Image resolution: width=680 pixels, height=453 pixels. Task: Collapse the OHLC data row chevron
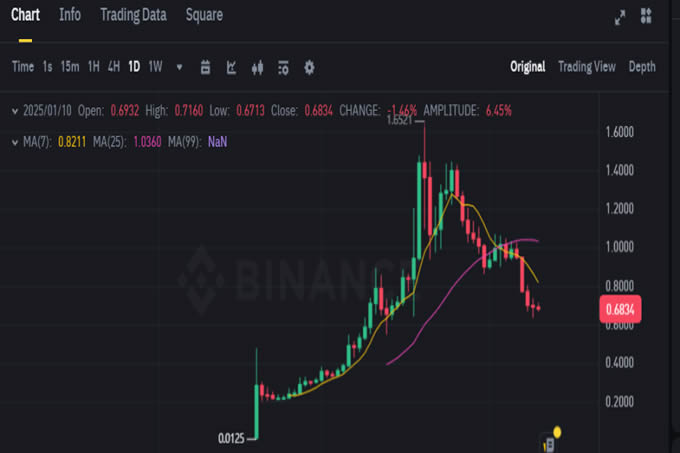click(14, 110)
